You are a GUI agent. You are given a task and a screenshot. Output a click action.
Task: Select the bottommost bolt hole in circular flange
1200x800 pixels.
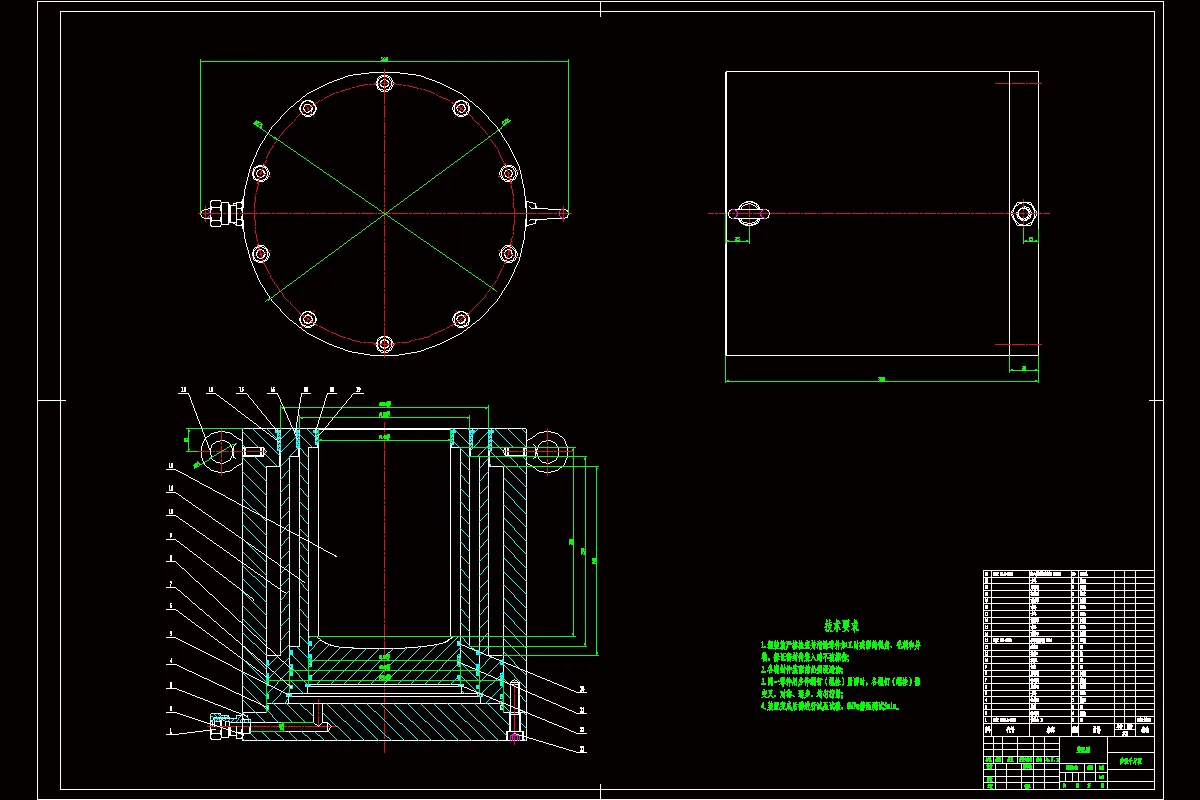384,343
